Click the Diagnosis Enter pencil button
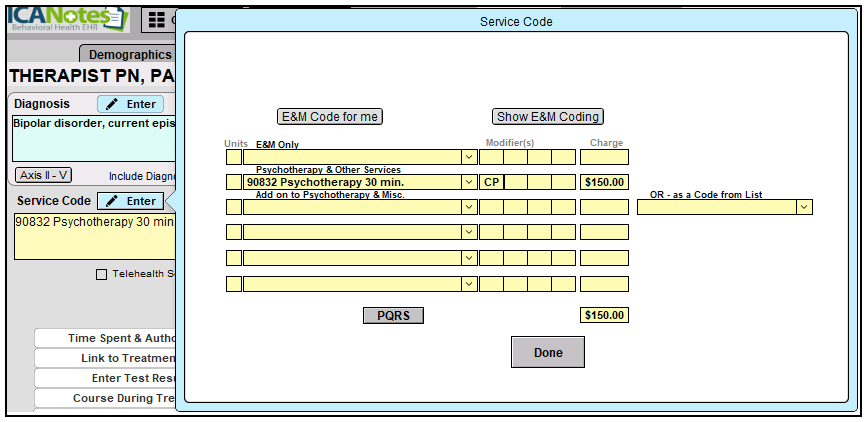 coord(130,104)
